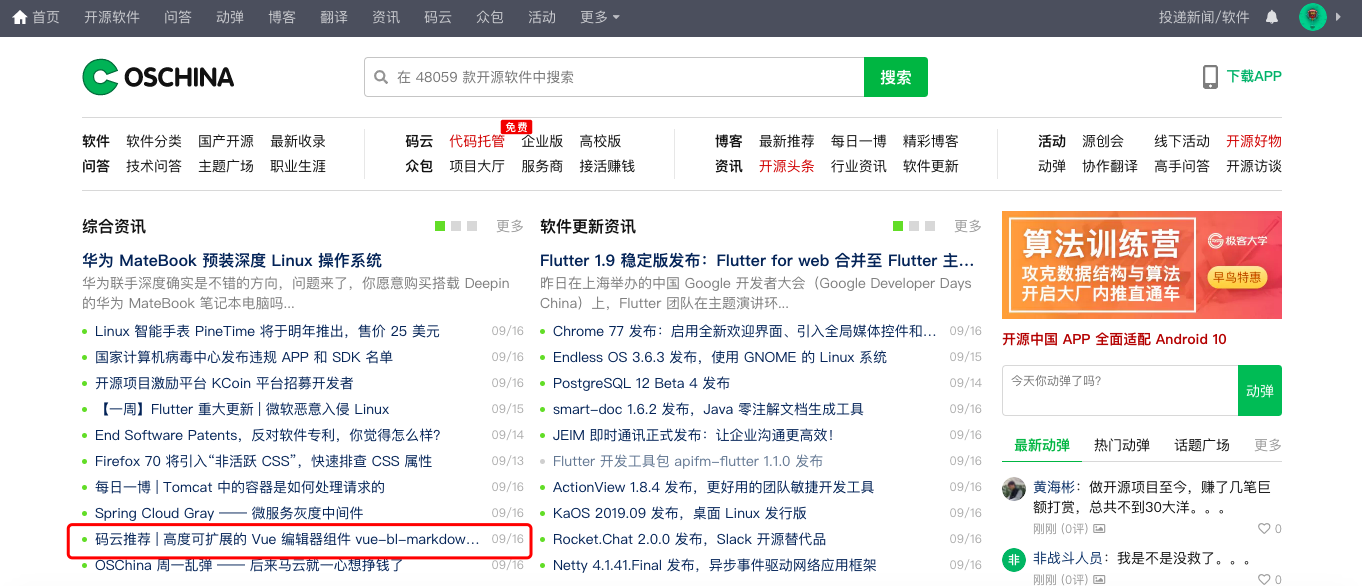Focus the open-source software search field

coord(614,77)
